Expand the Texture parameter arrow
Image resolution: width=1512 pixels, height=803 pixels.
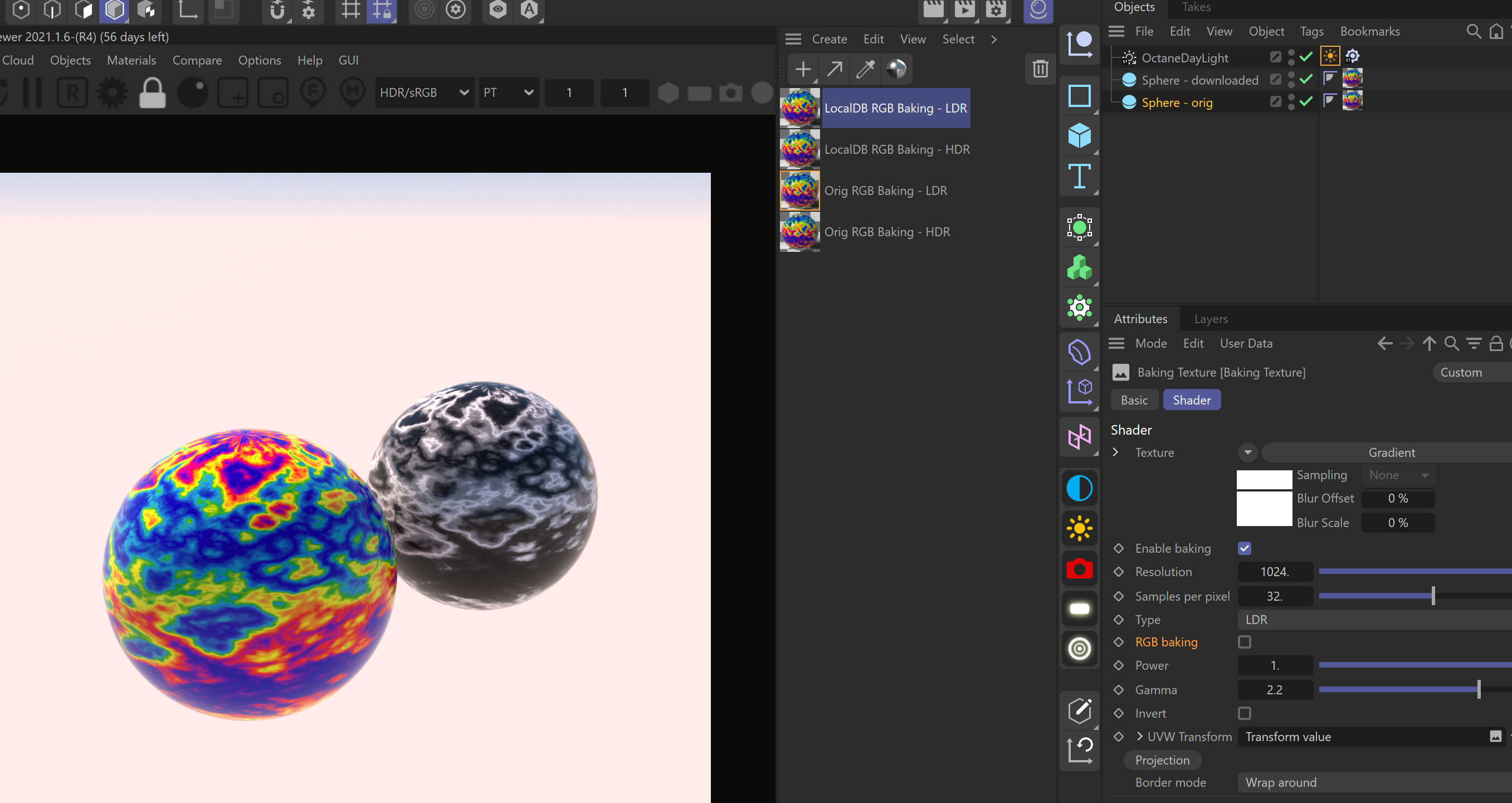coord(1116,452)
